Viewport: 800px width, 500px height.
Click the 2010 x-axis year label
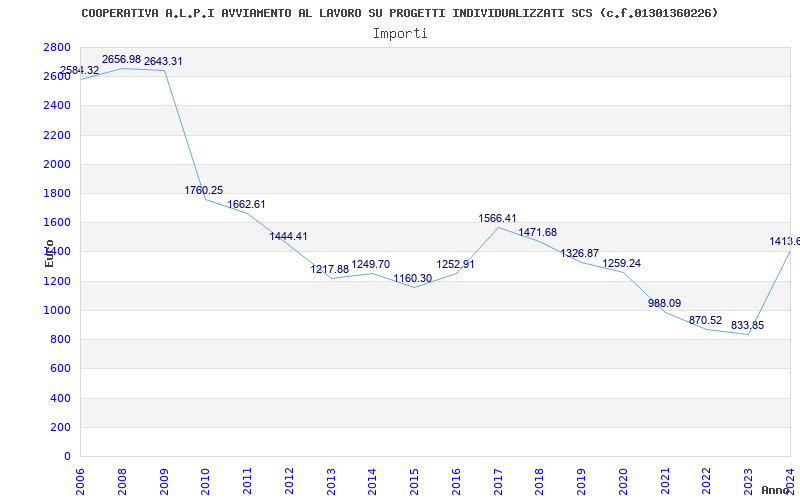206,481
